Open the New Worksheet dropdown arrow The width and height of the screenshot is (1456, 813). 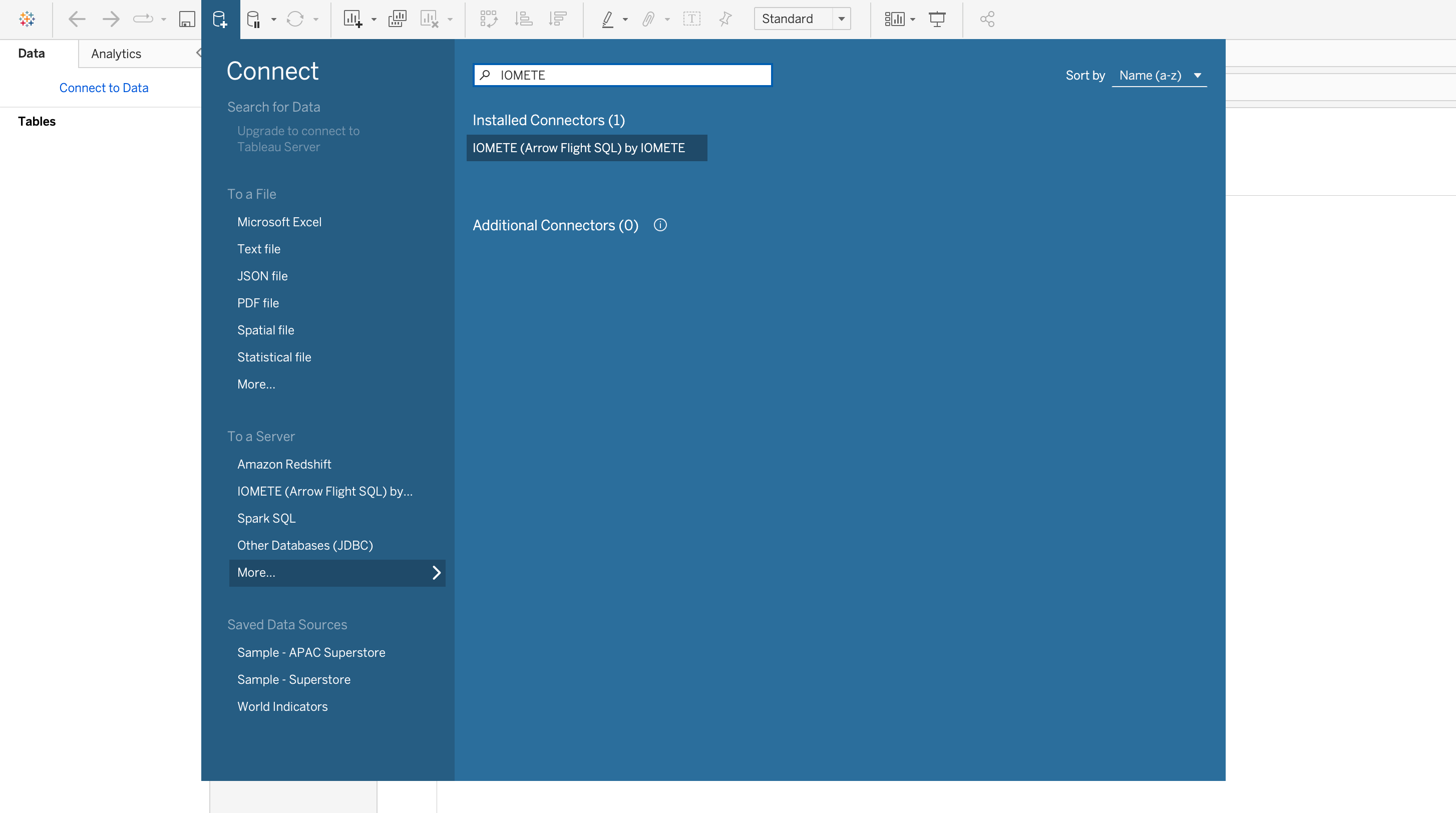(374, 19)
